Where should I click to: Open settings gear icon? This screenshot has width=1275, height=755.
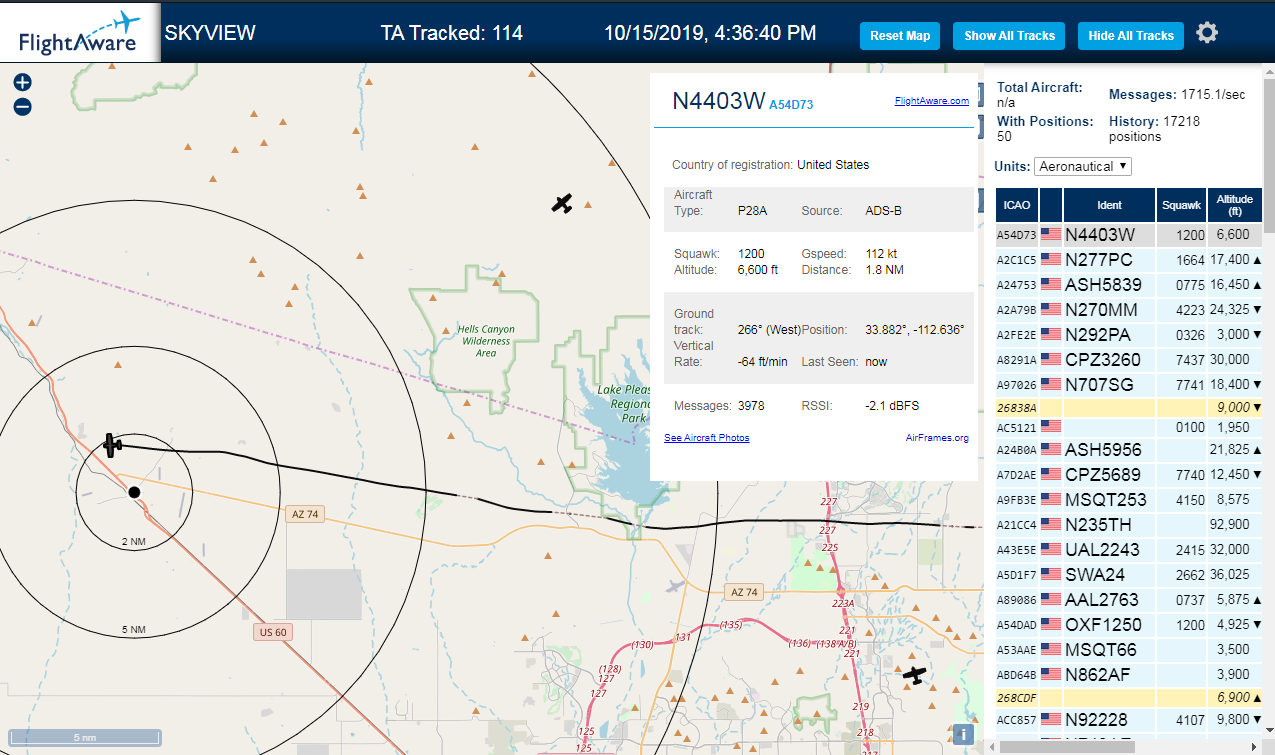point(1207,33)
